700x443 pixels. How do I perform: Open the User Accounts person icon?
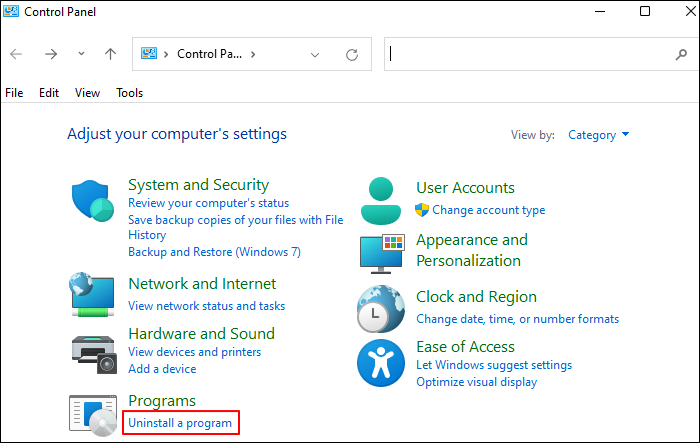(381, 201)
